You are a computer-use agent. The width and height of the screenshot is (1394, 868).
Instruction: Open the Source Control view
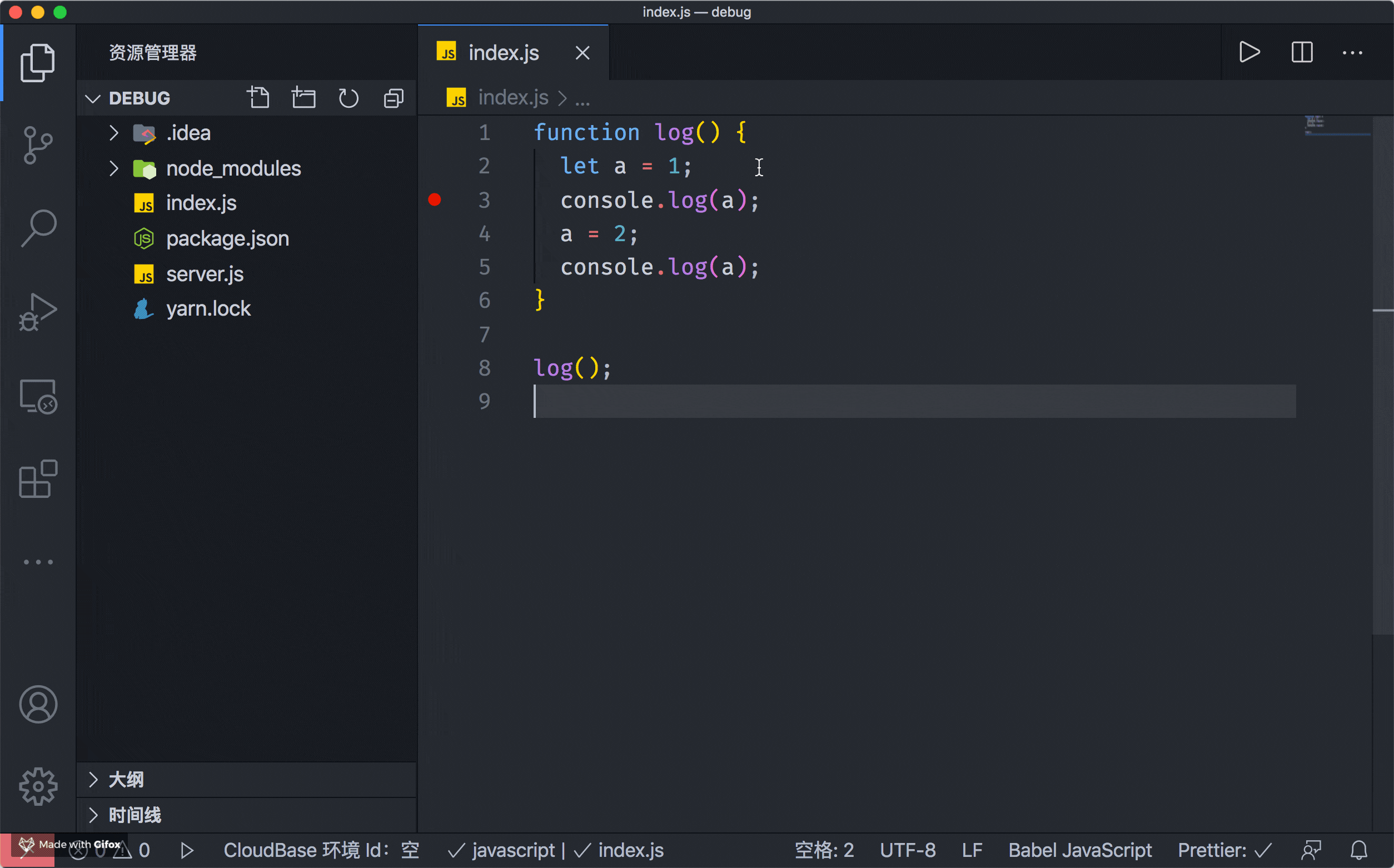[38, 144]
